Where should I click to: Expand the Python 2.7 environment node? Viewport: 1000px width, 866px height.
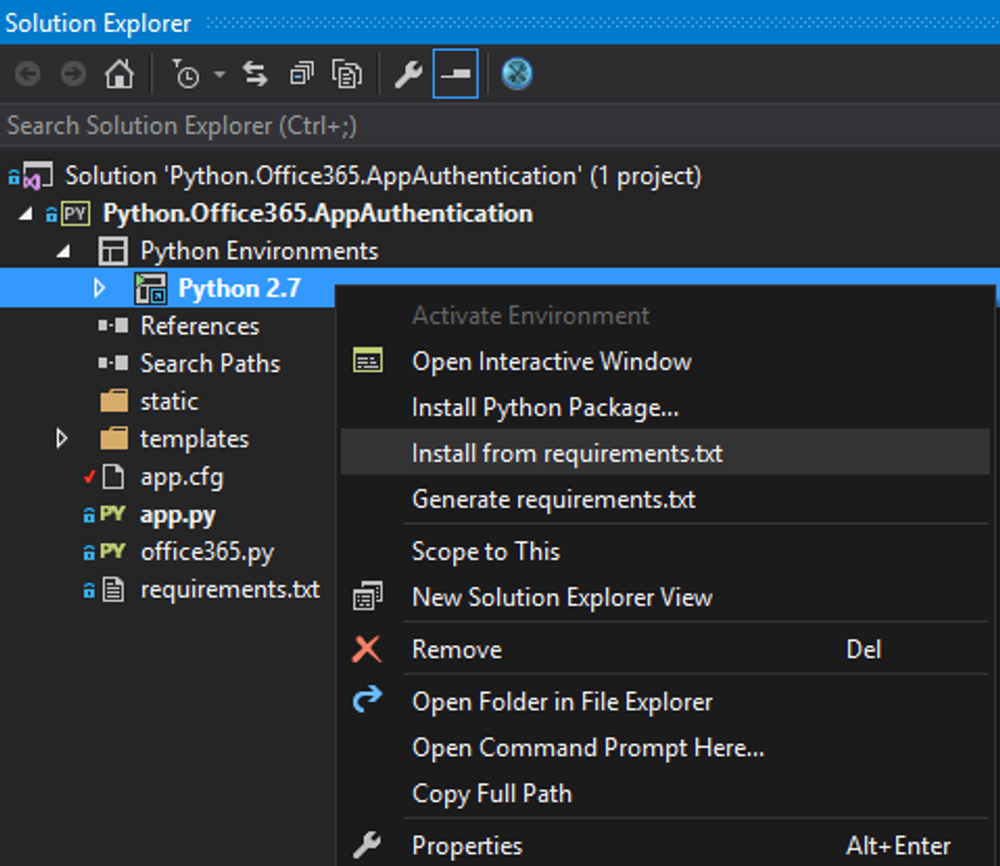pyautogui.click(x=99, y=289)
